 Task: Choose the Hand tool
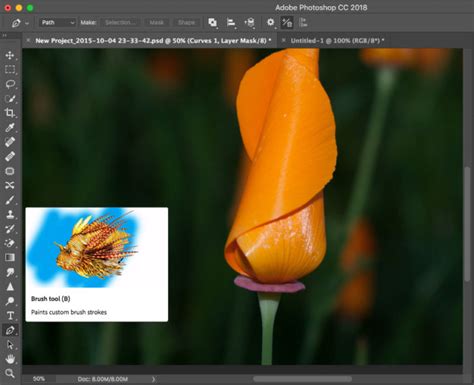[10, 359]
